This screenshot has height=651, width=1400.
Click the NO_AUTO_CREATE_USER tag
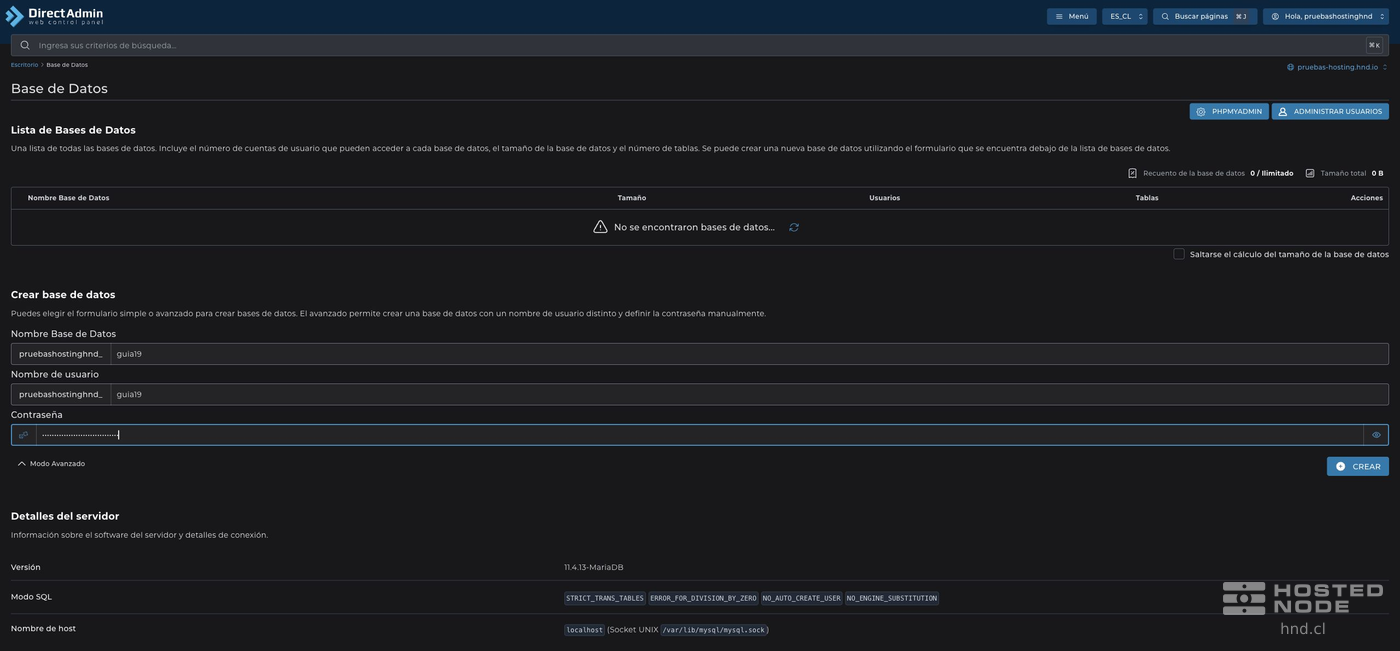pos(801,598)
